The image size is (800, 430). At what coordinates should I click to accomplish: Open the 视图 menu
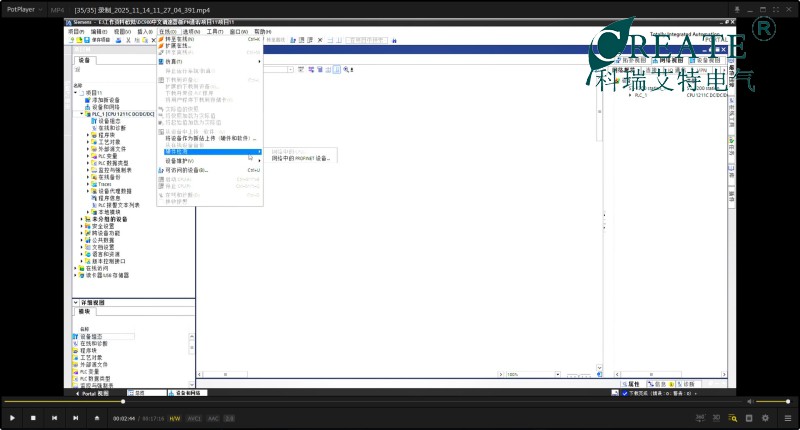tap(122, 32)
